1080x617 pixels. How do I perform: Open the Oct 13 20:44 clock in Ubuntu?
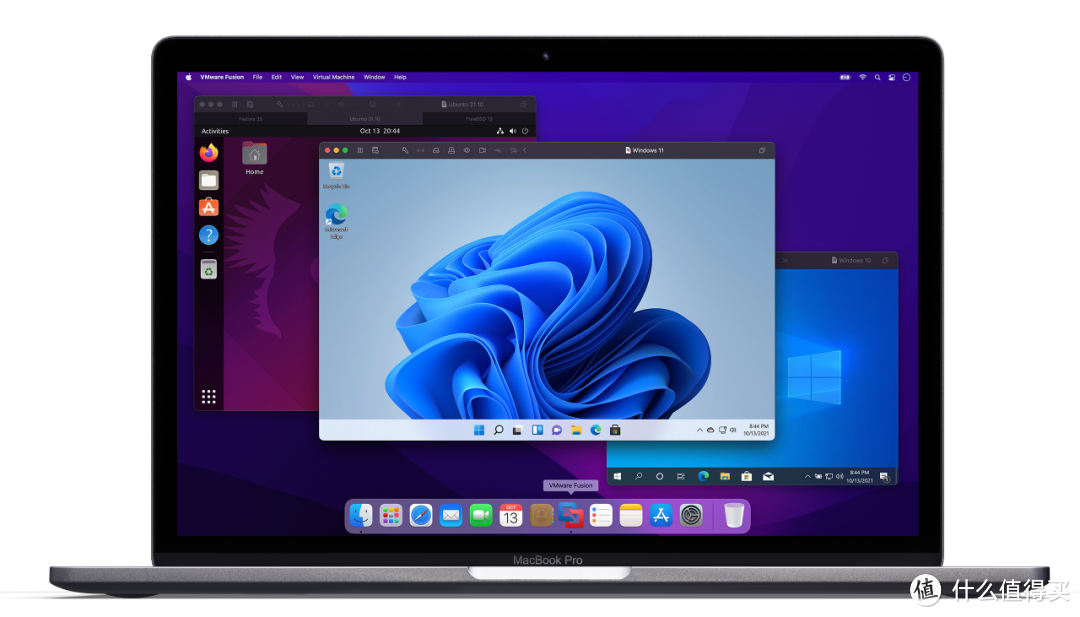click(x=380, y=131)
